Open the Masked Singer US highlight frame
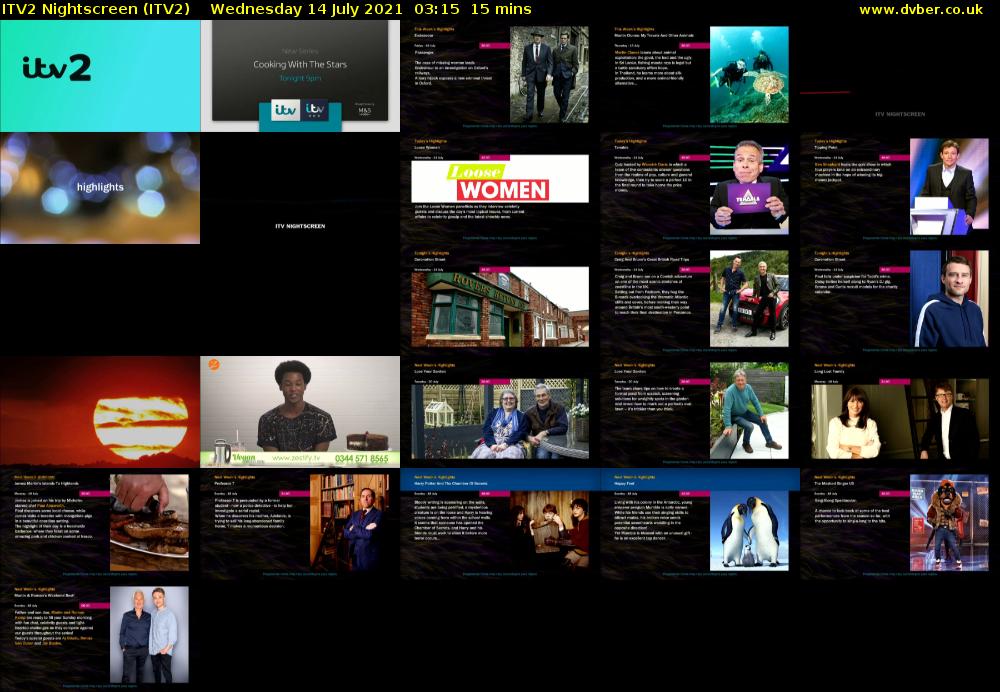The height and width of the screenshot is (692, 1000). 900,524
